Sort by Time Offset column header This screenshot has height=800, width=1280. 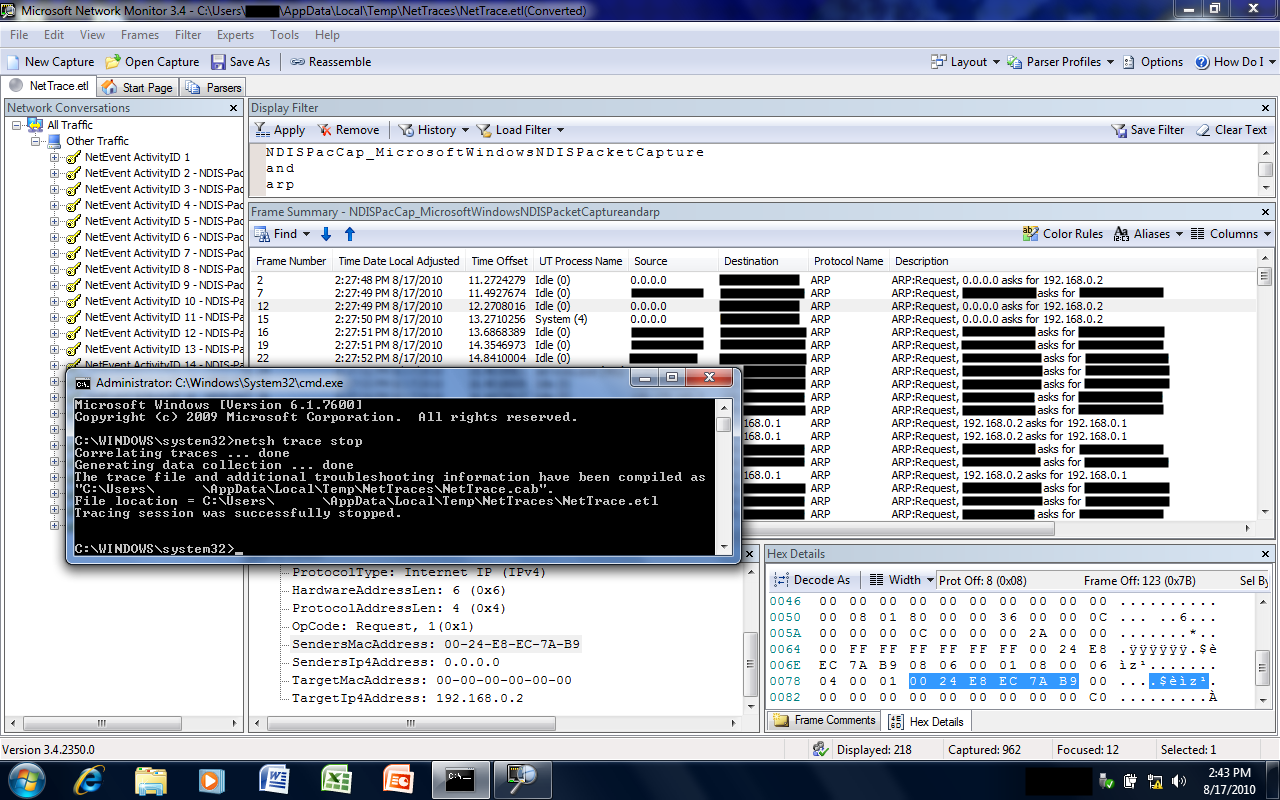499,261
